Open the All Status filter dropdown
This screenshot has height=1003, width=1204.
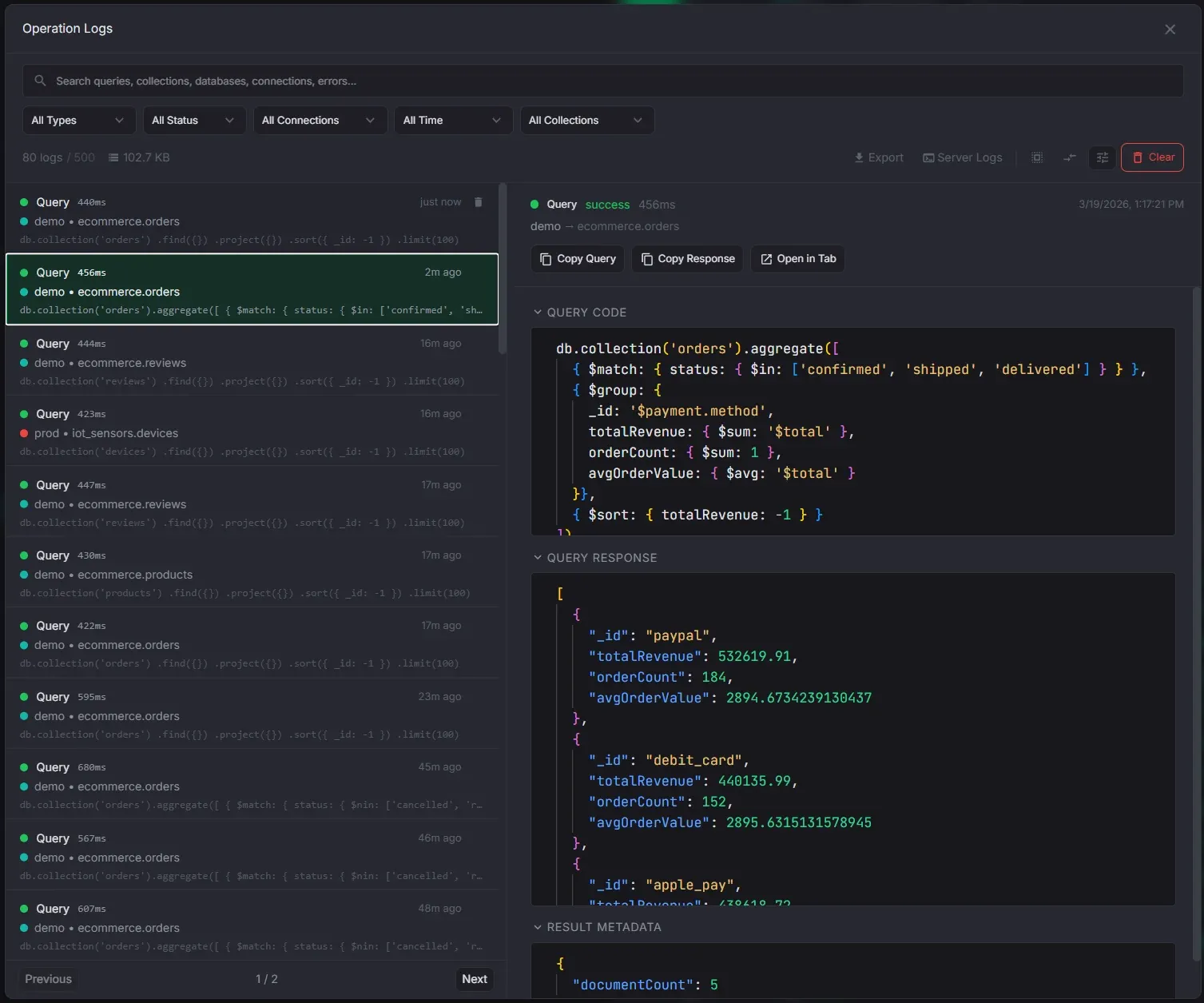point(193,121)
